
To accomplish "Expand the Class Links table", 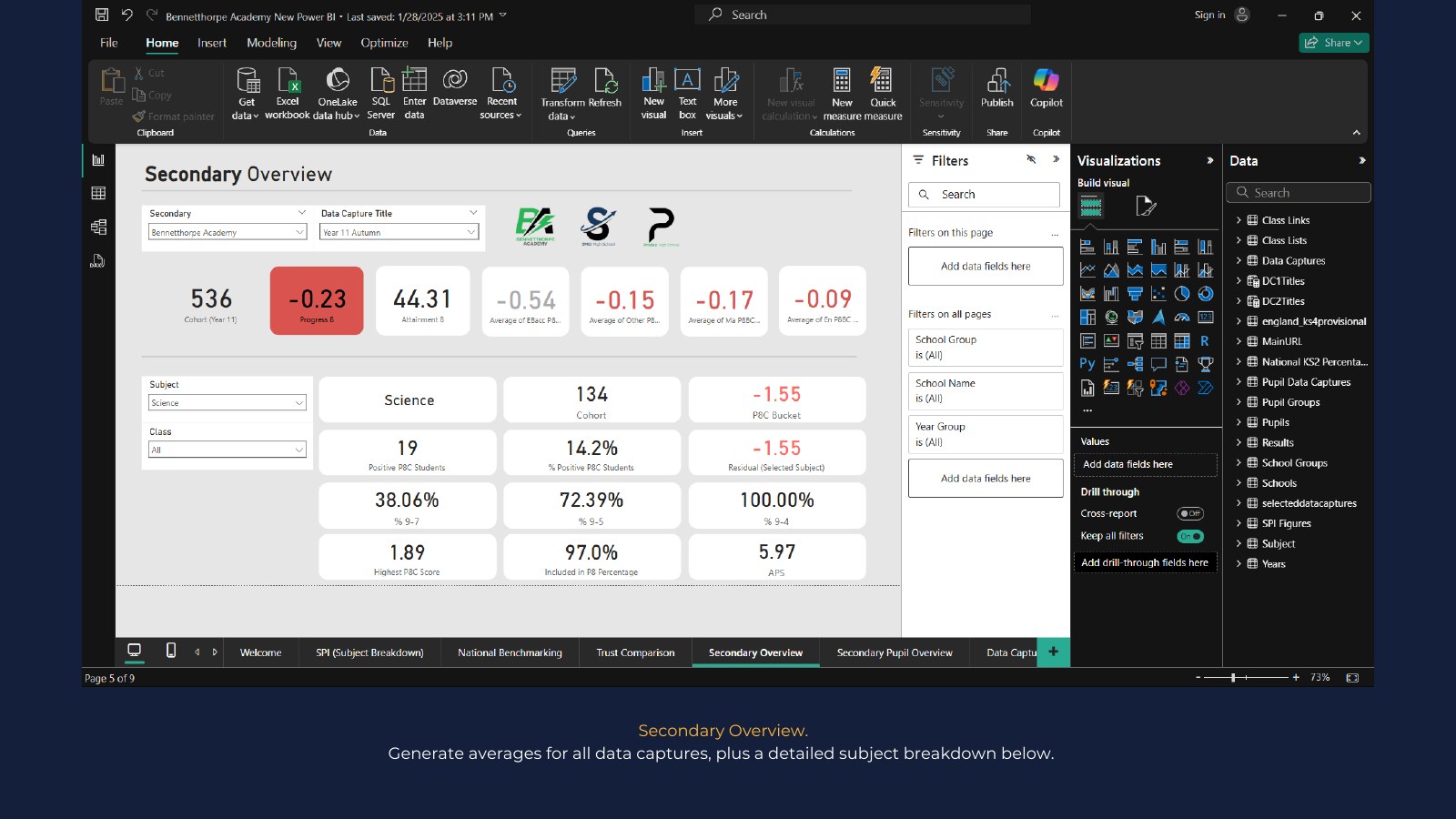I will click(x=1239, y=220).
